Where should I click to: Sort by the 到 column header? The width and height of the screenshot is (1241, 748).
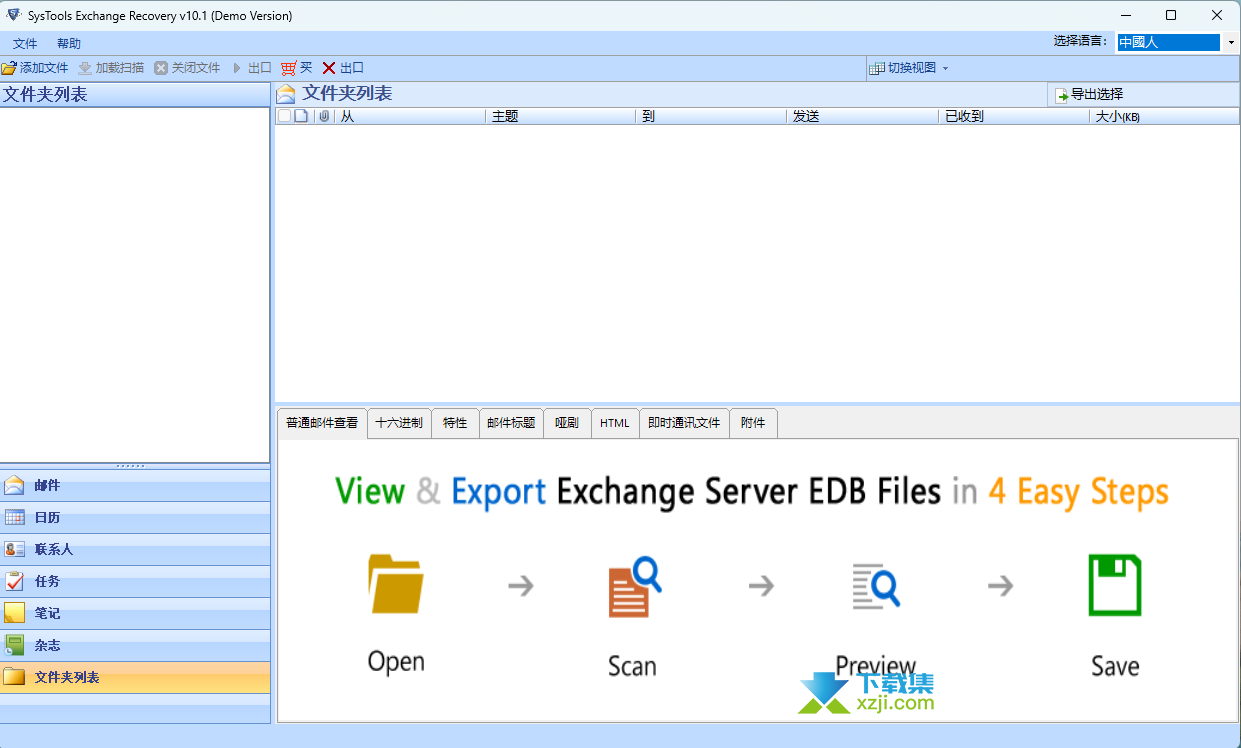click(x=712, y=116)
